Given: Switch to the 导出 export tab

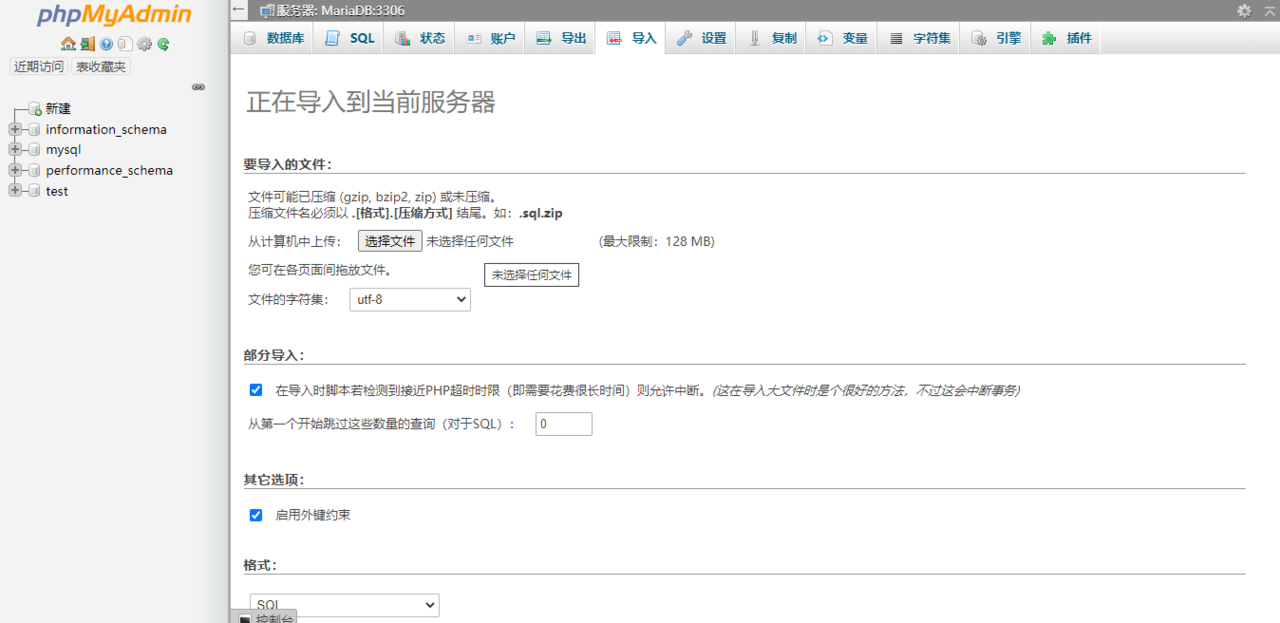Looking at the screenshot, I should click(x=561, y=39).
